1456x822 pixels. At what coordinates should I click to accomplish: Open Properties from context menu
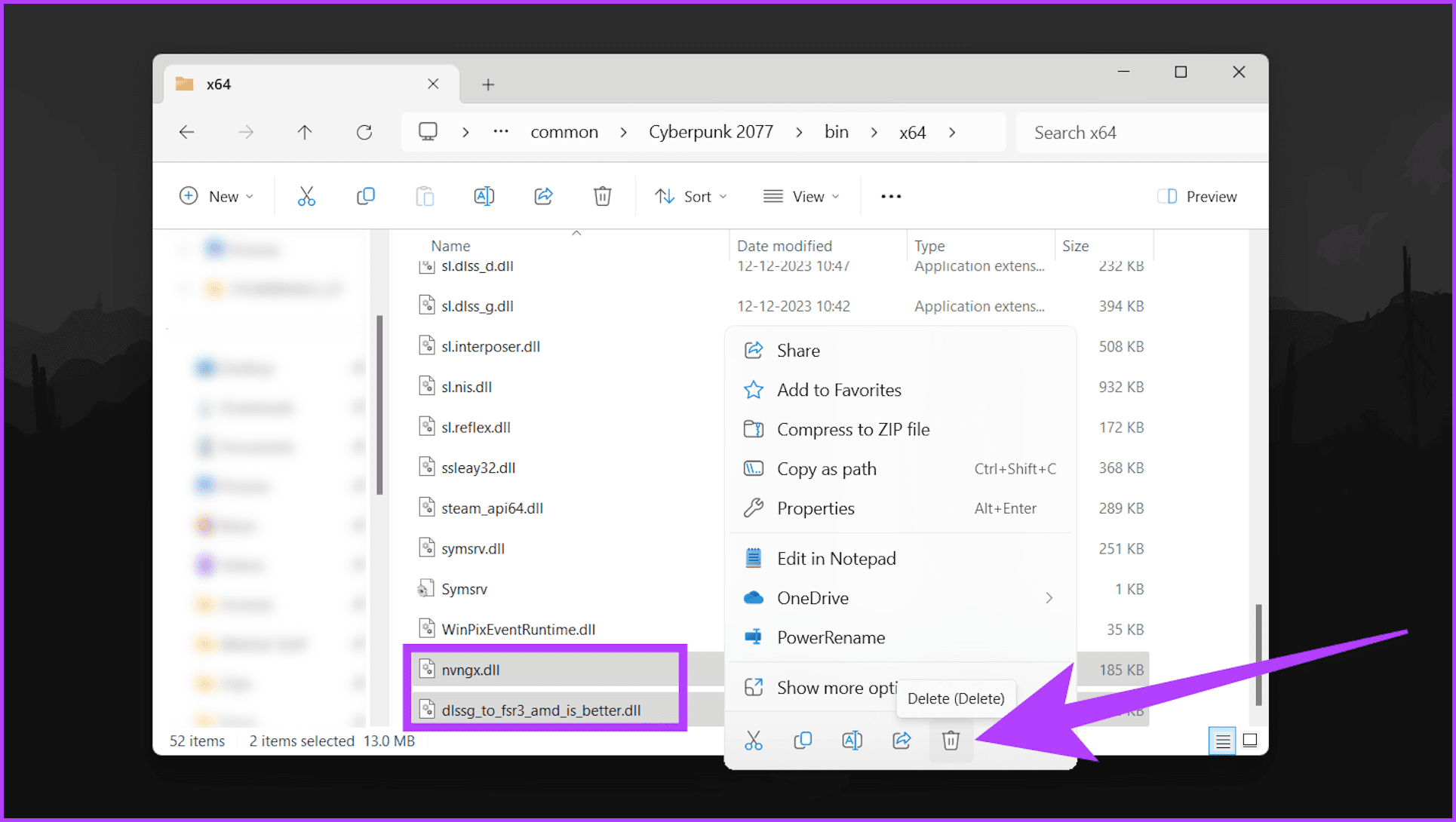tap(815, 508)
